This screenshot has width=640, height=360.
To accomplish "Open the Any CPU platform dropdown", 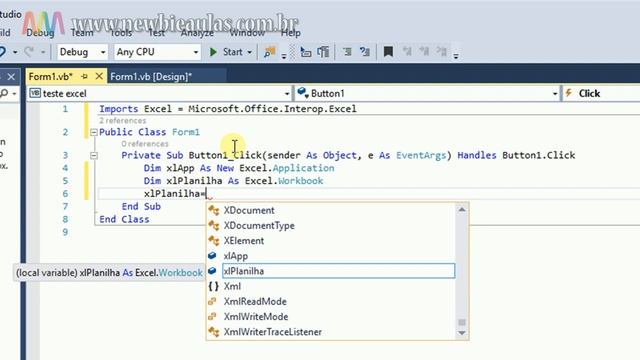I will pyautogui.click(x=158, y=52).
